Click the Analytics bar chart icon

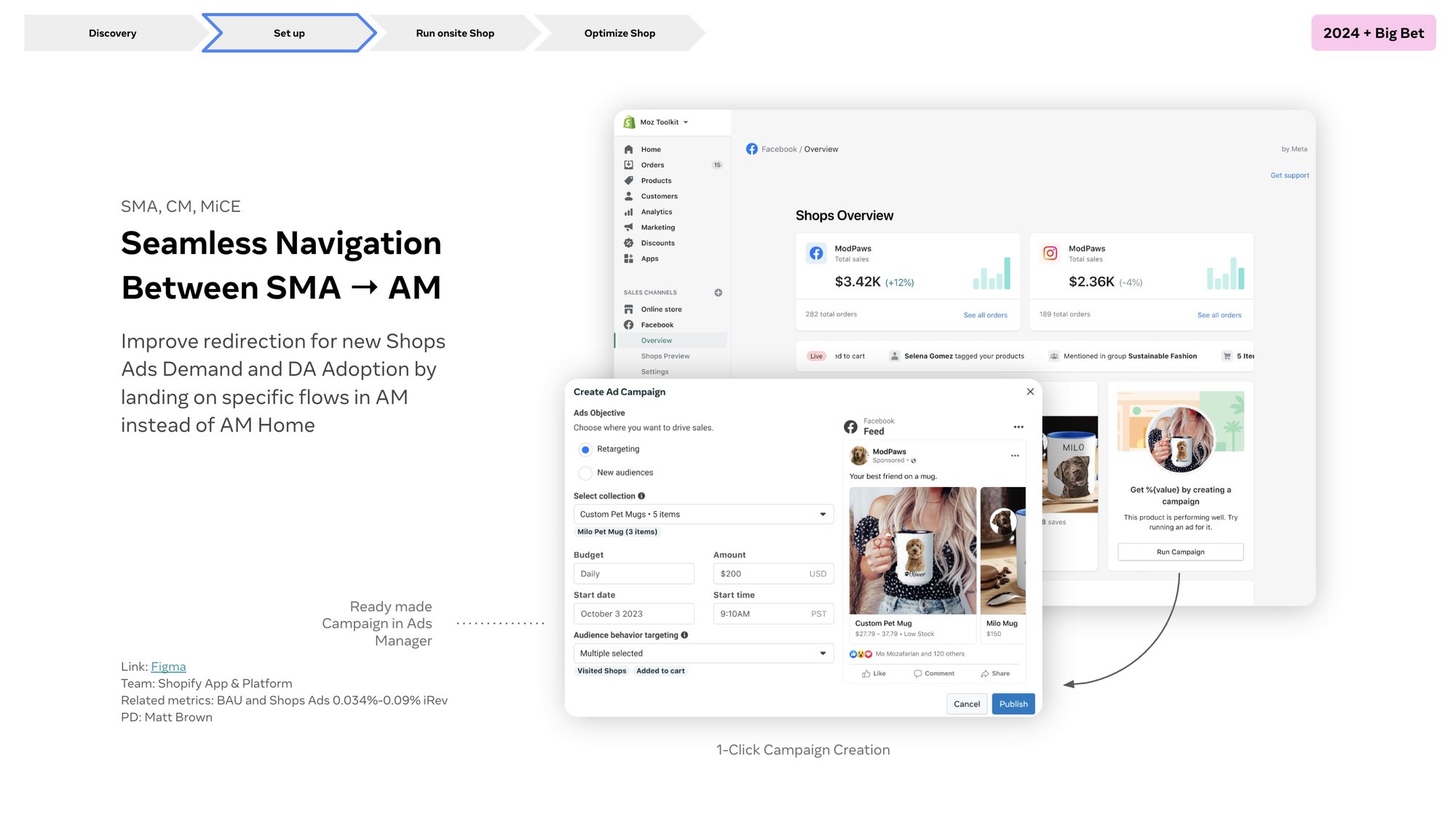[629, 212]
